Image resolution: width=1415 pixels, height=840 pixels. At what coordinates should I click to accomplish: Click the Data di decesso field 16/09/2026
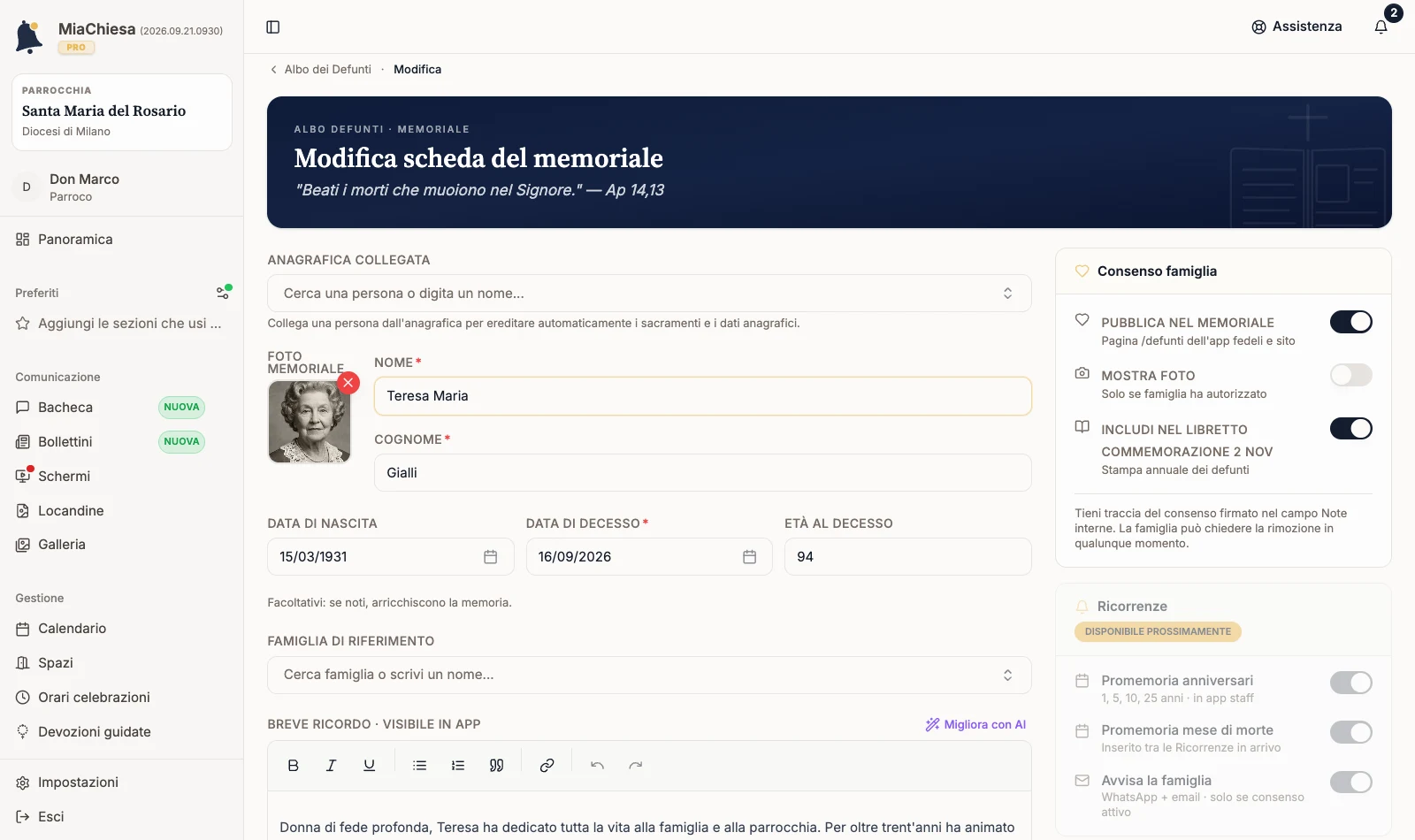pyautogui.click(x=649, y=557)
